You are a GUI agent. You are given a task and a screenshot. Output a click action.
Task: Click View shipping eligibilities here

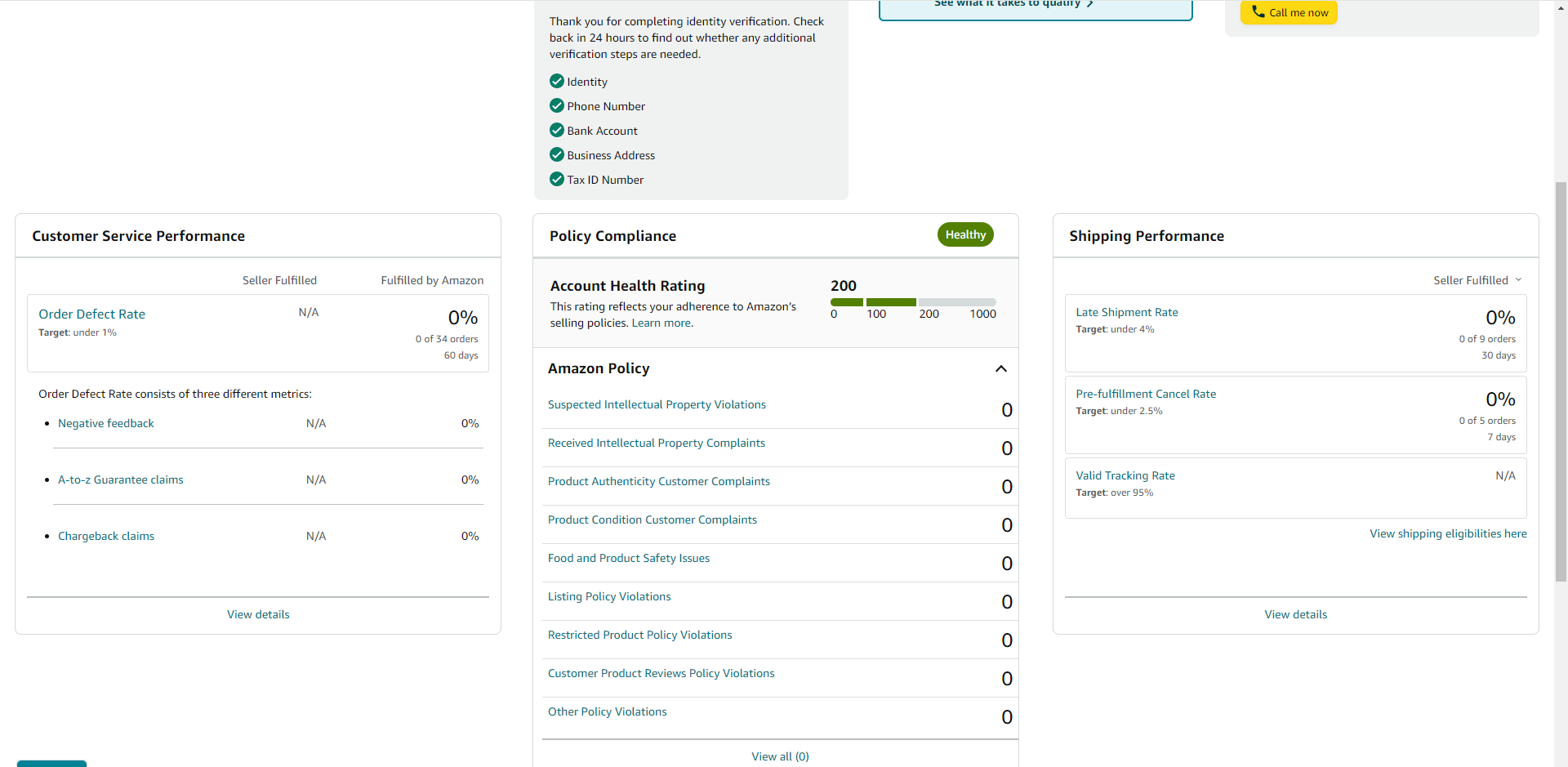click(x=1448, y=533)
